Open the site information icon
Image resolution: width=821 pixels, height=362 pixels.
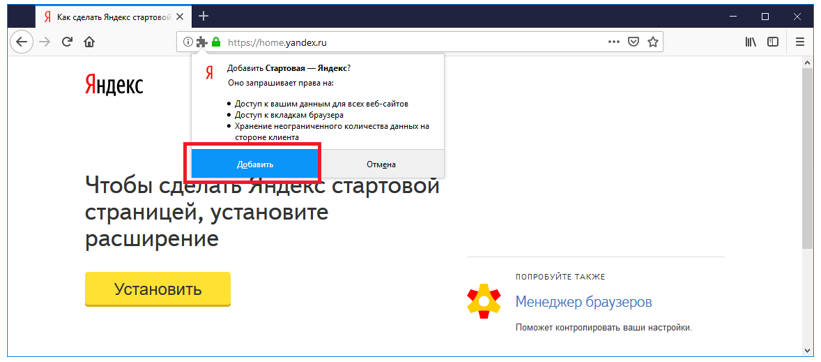tap(187, 42)
